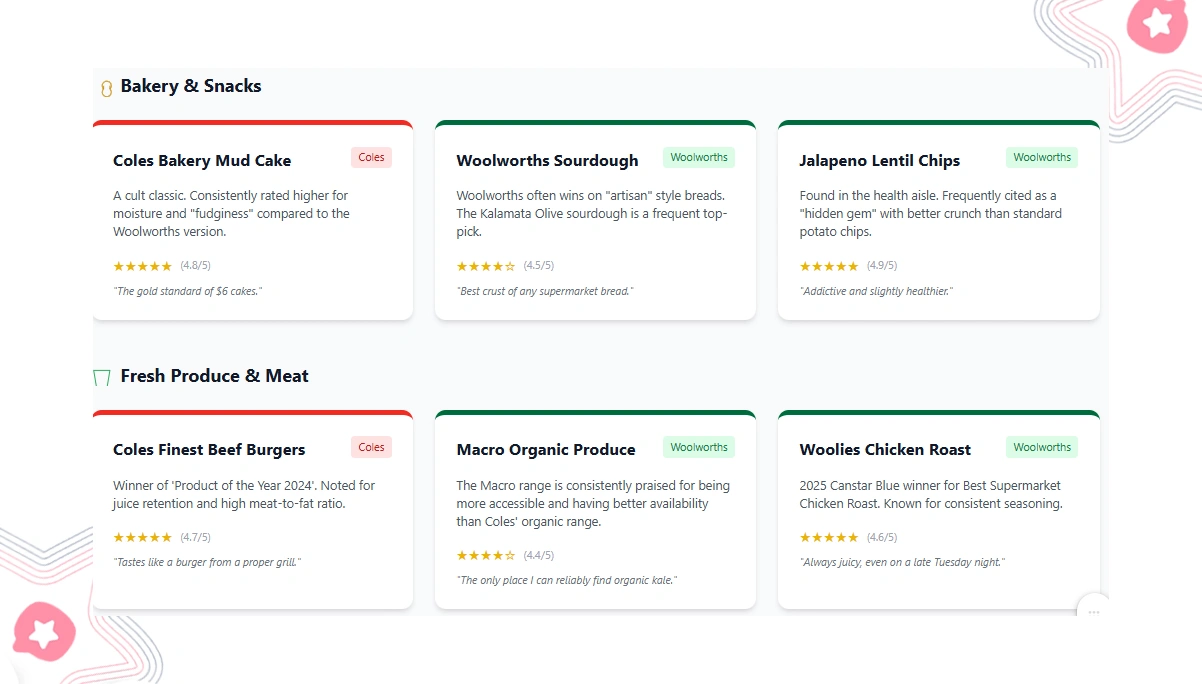Click the (4.7/5) rating on Coles Finest Beef Burgers
This screenshot has height=684, width=1202.
(197, 537)
